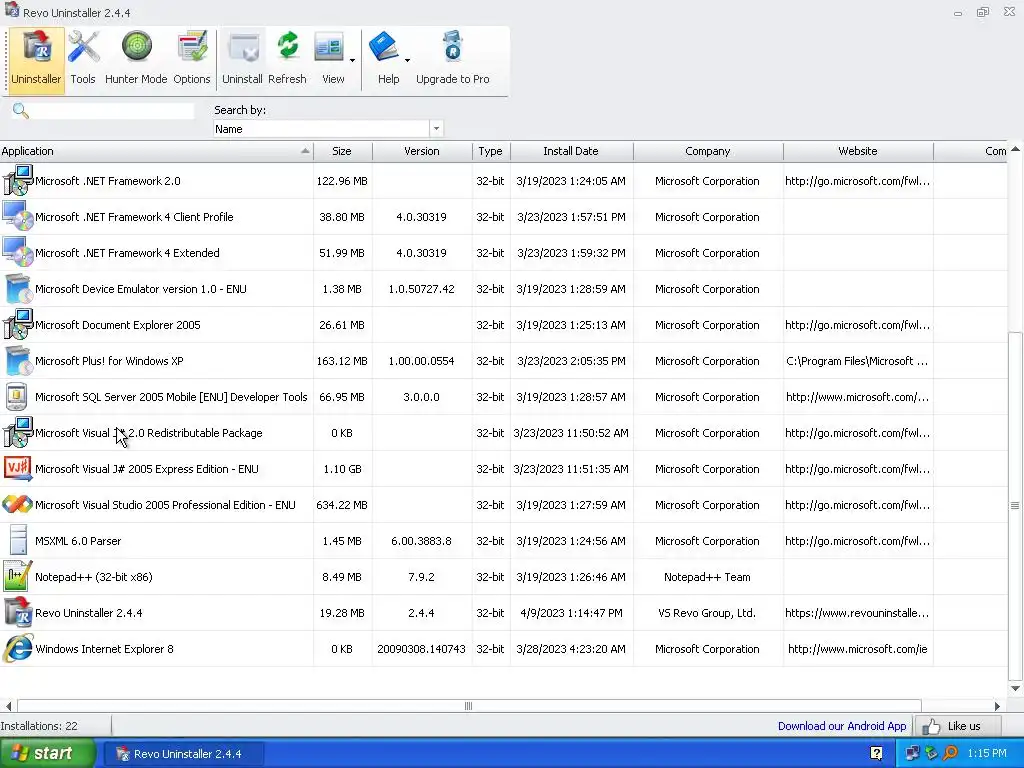The width and height of the screenshot is (1024, 768).
Task: Click icon of Microsoft .NET Framework 2.0
Action: 18,180
